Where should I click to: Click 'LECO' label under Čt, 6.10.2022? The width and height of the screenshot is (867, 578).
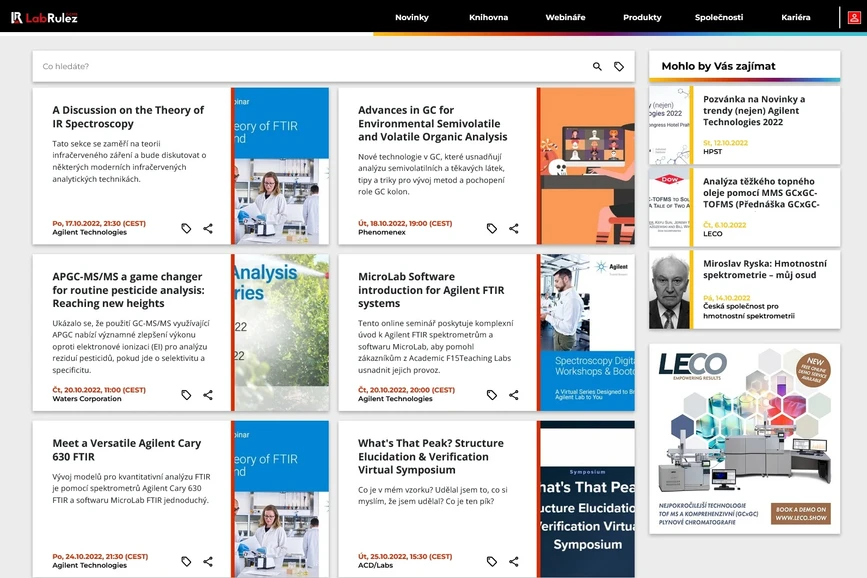[713, 234]
